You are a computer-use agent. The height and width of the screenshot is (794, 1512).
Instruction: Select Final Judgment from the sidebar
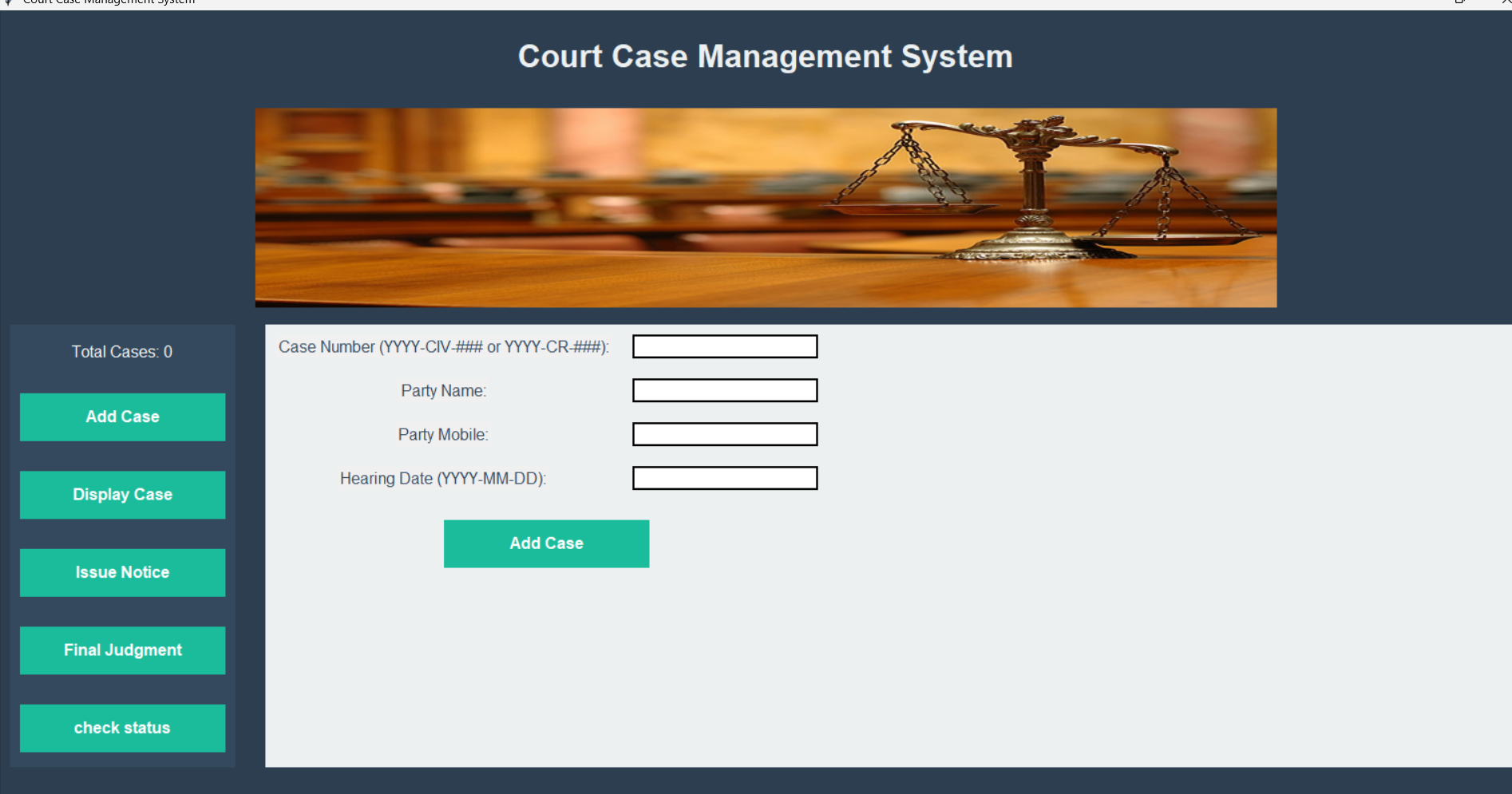[122, 650]
